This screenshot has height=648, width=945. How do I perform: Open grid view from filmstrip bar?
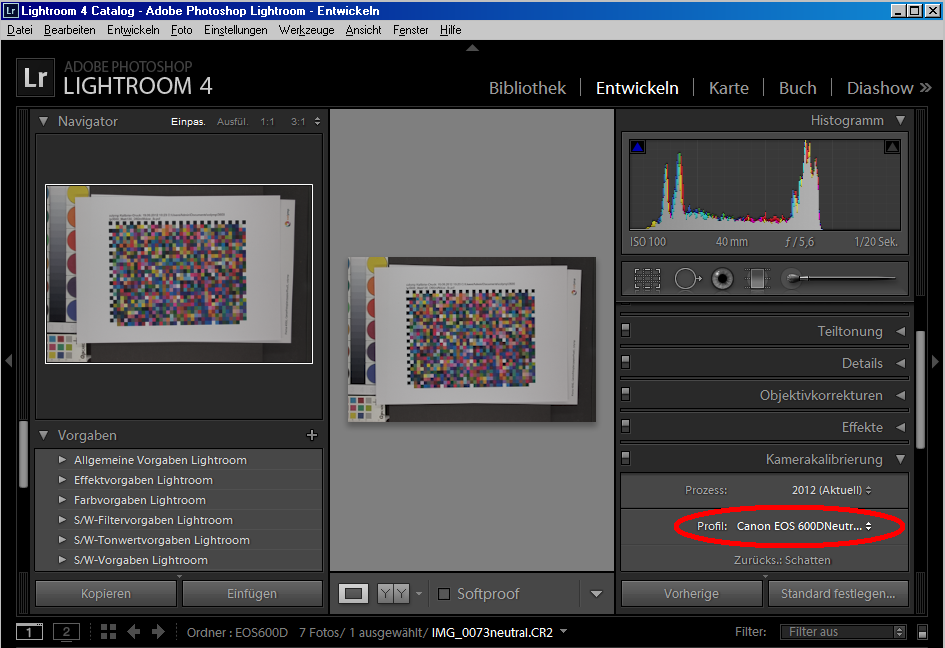pyautogui.click(x=108, y=632)
